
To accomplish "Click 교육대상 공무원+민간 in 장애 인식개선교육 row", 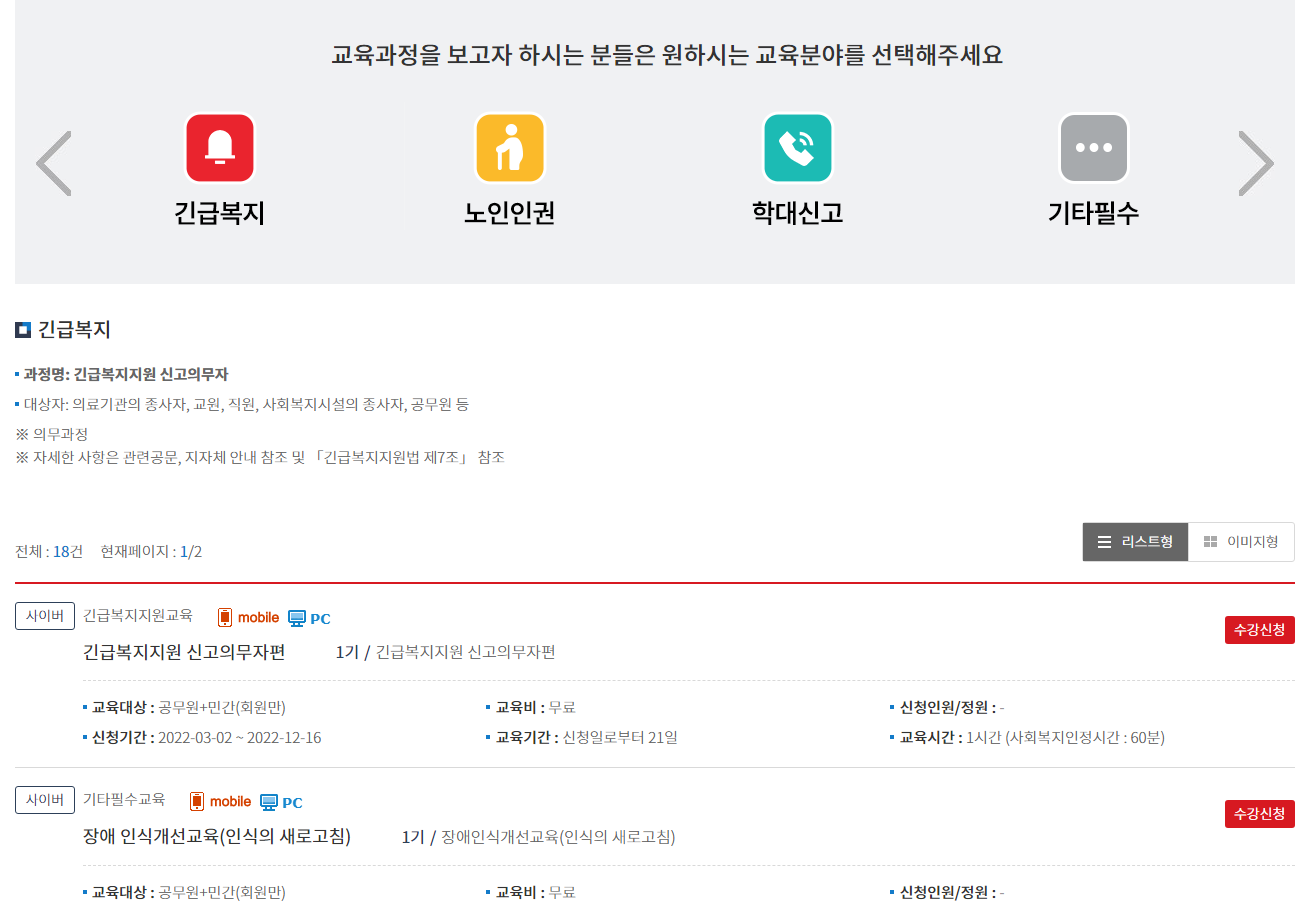I will [x=189, y=892].
